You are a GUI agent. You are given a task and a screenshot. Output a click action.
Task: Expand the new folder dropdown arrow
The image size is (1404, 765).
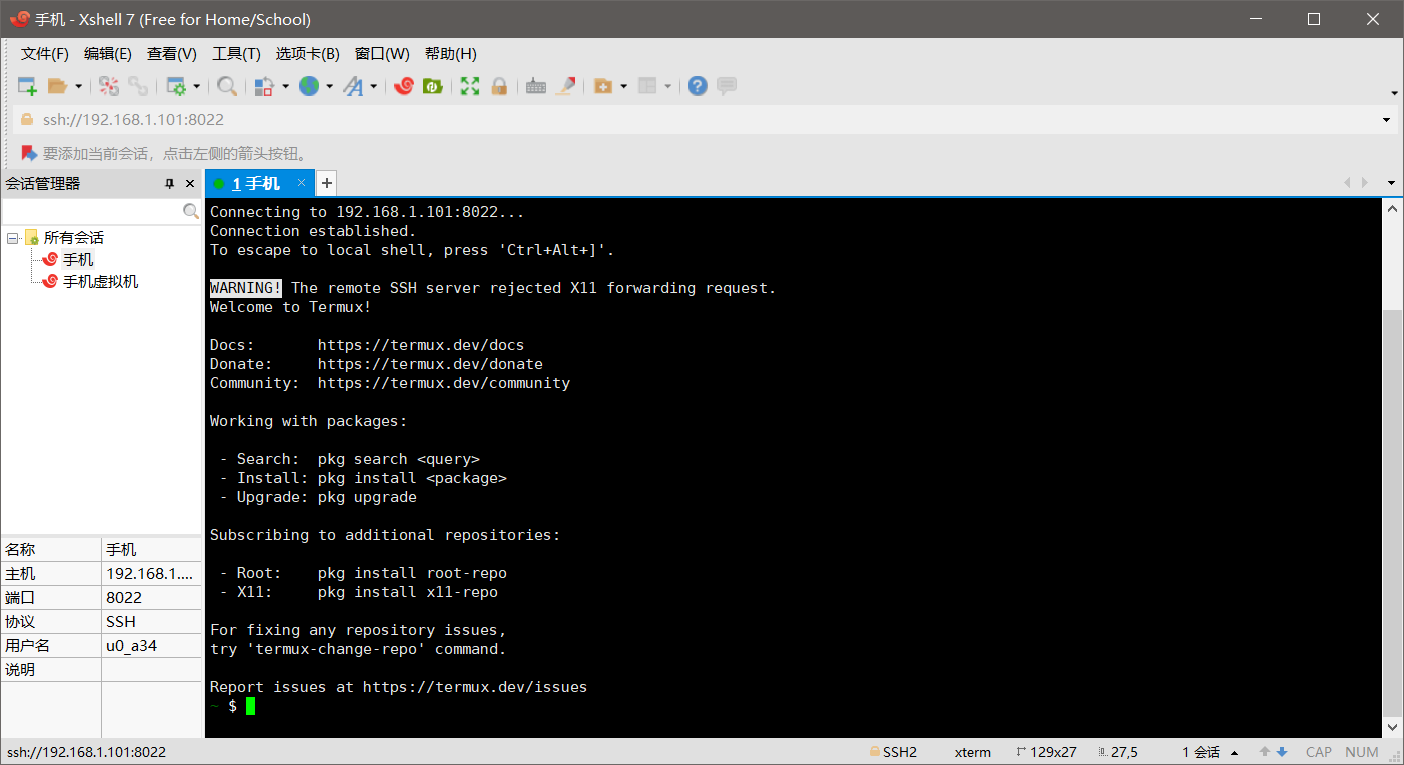(623, 86)
